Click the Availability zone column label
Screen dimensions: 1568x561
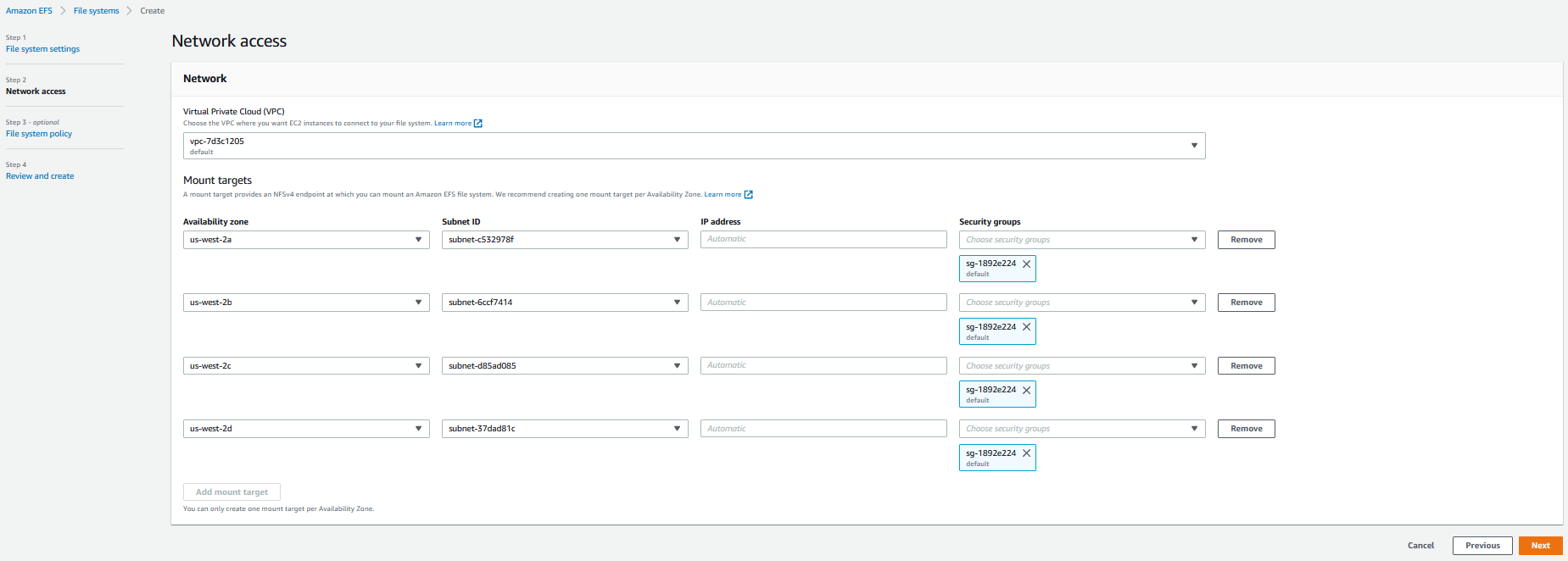coord(215,222)
